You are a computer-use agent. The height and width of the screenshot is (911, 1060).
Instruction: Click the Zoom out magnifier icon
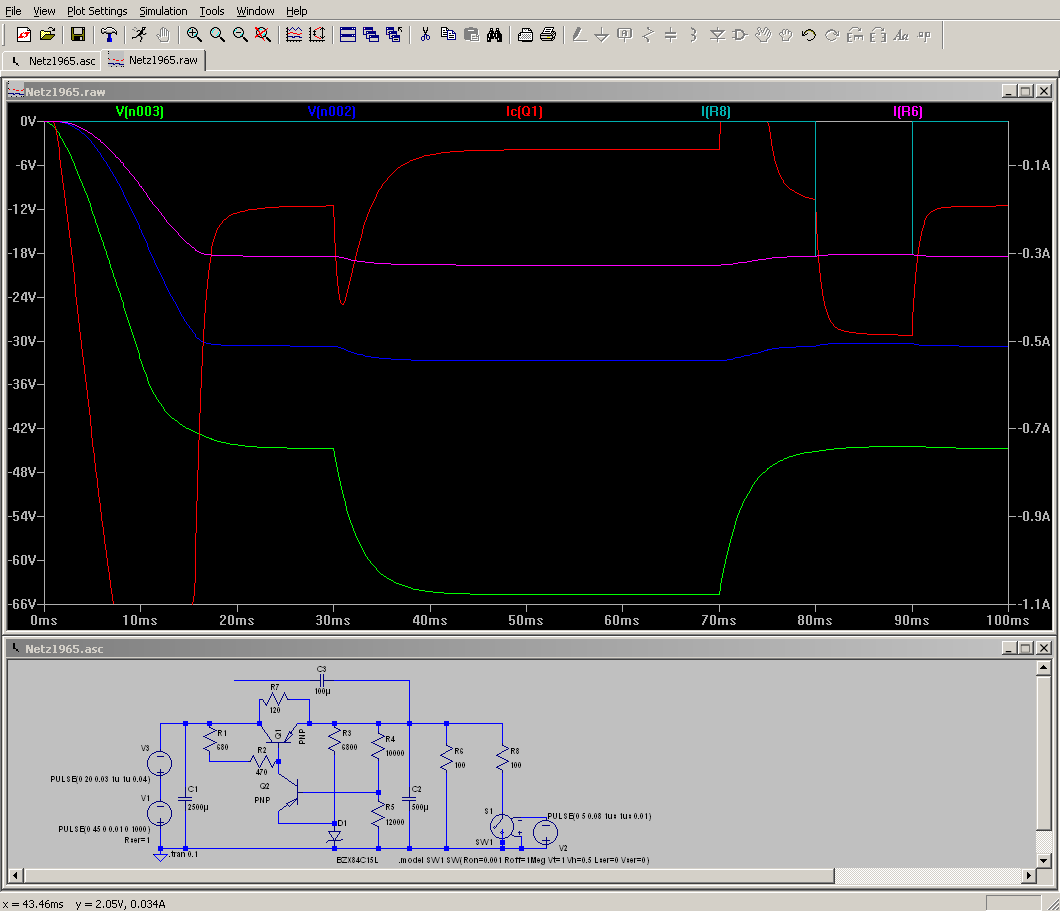tap(240, 34)
